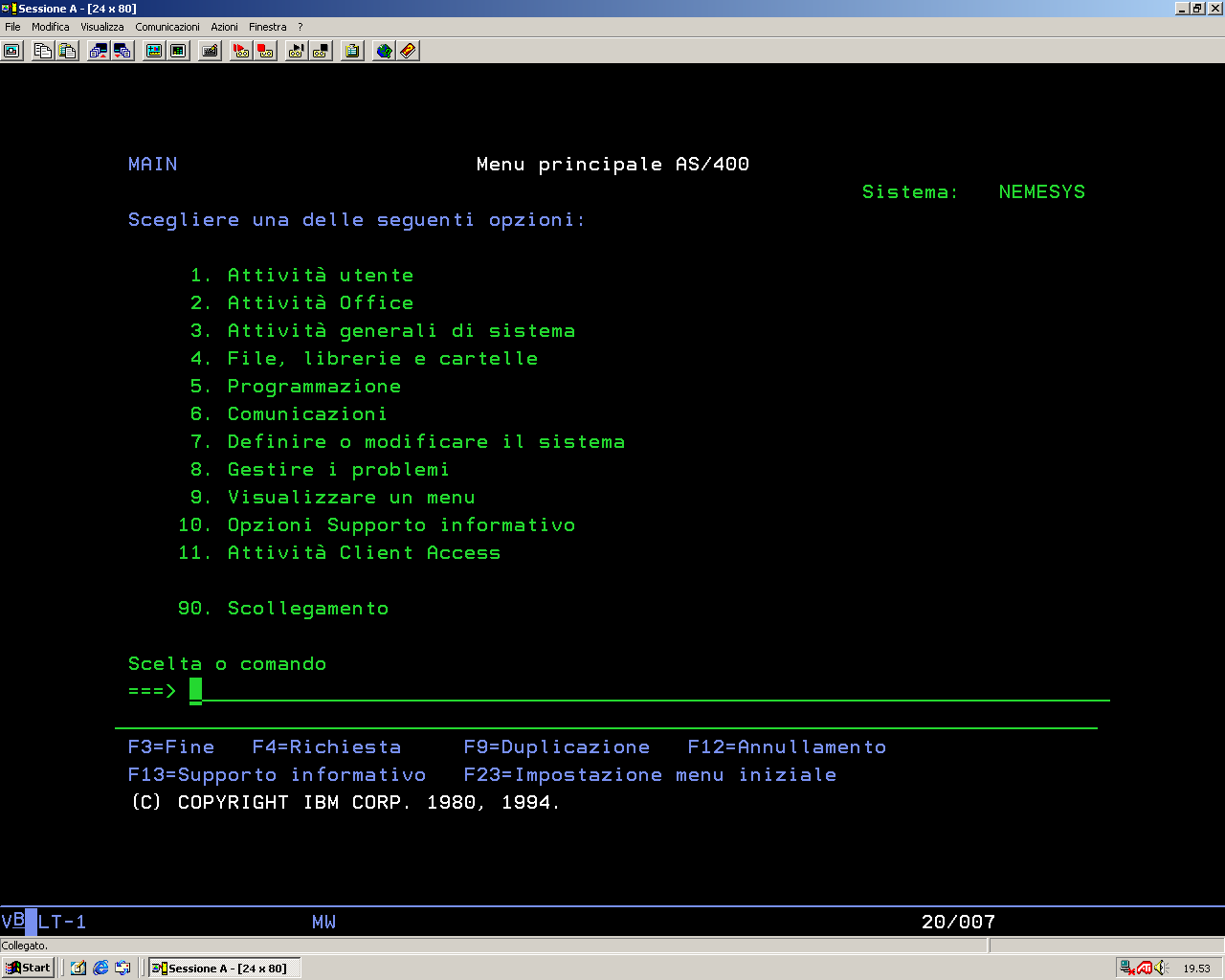The width and height of the screenshot is (1225, 980).
Task: Click option 9 Visualizzare un menu
Action: 333,498
